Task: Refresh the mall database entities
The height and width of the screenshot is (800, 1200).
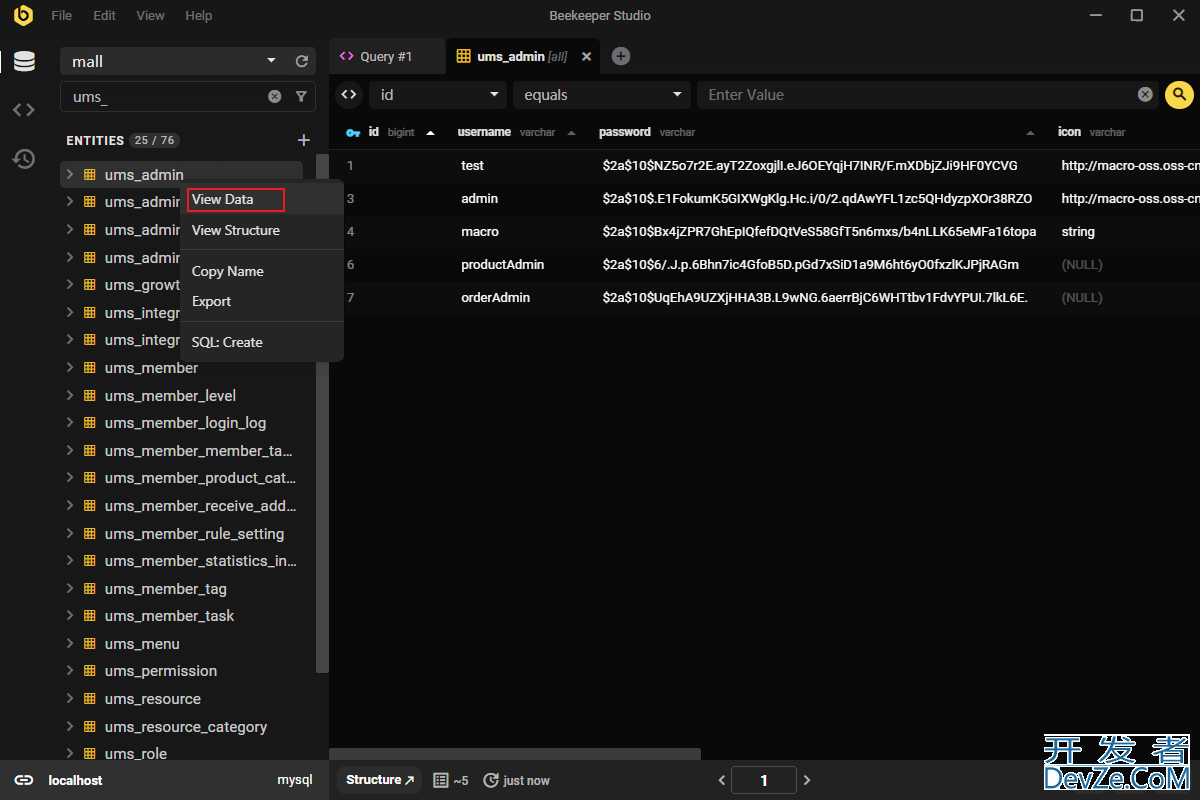Action: click(302, 61)
